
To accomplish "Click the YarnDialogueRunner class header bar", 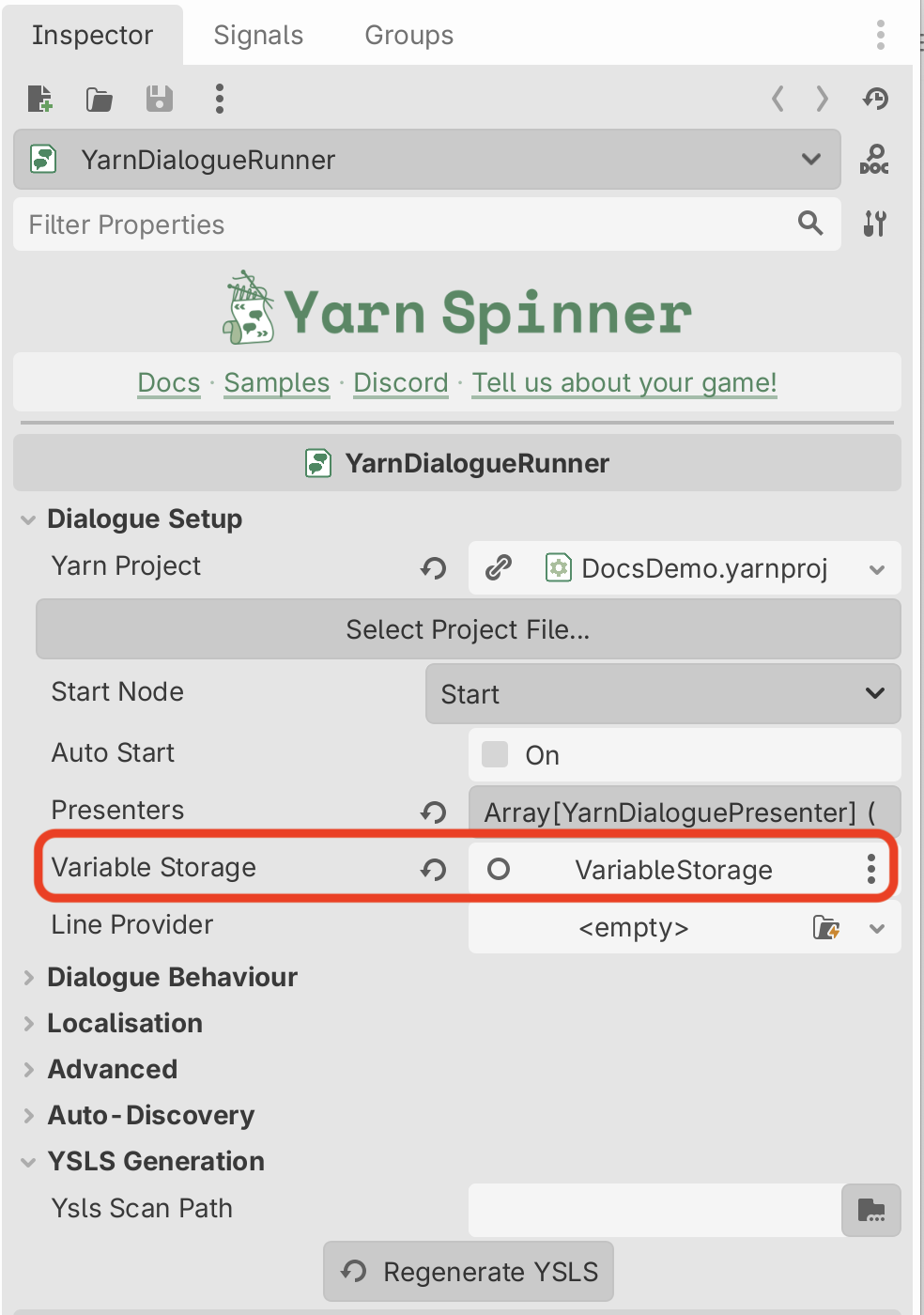I will click(457, 463).
